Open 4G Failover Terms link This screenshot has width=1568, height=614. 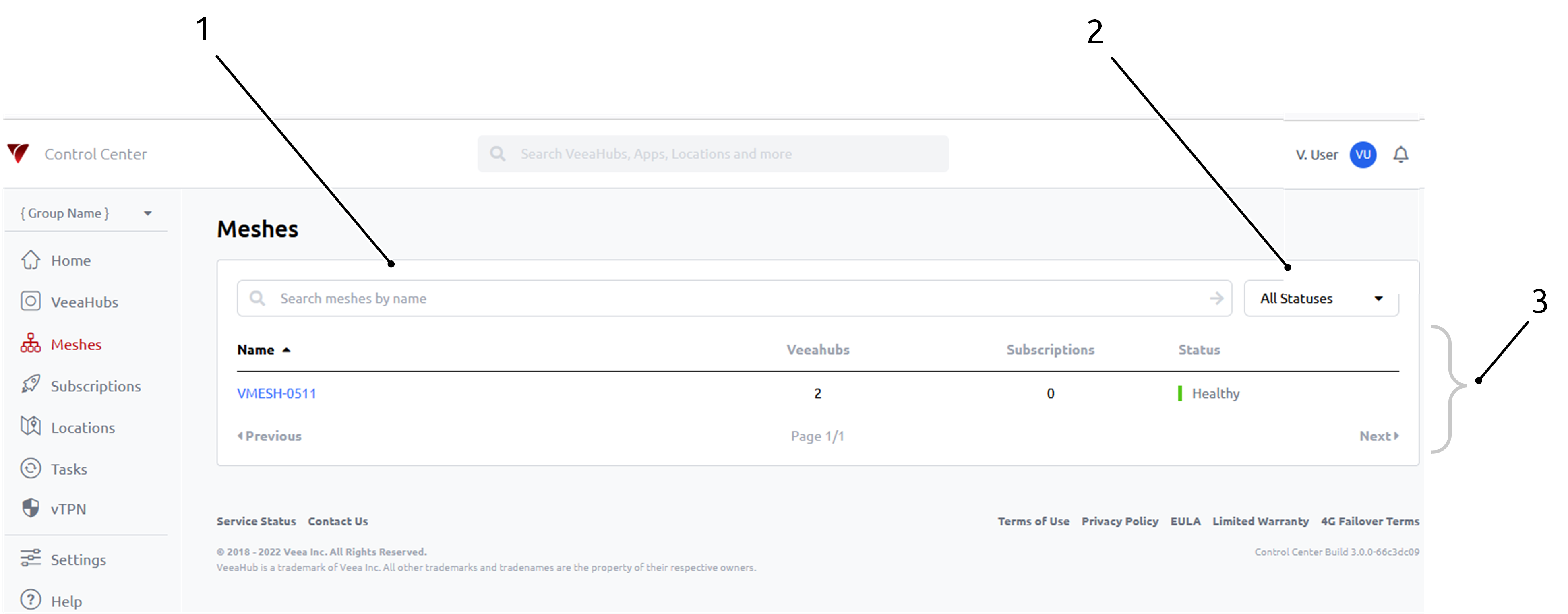coord(1369,521)
